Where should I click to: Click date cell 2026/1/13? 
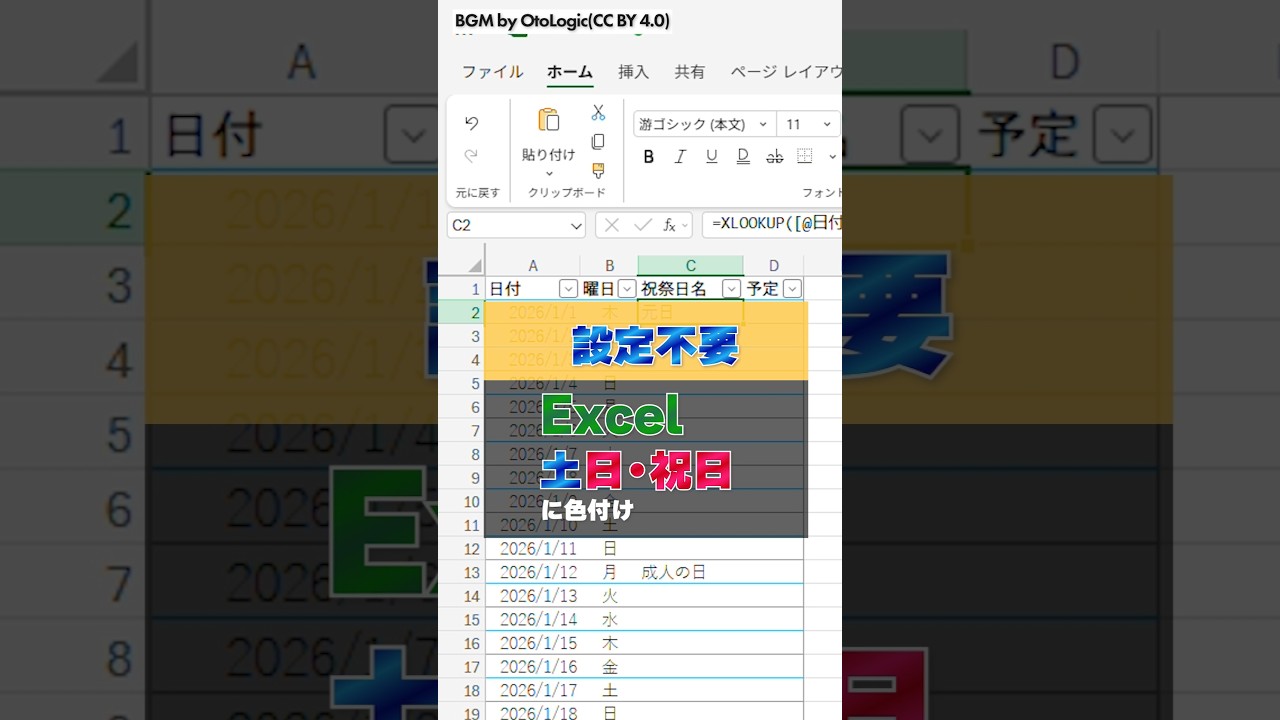(x=533, y=596)
